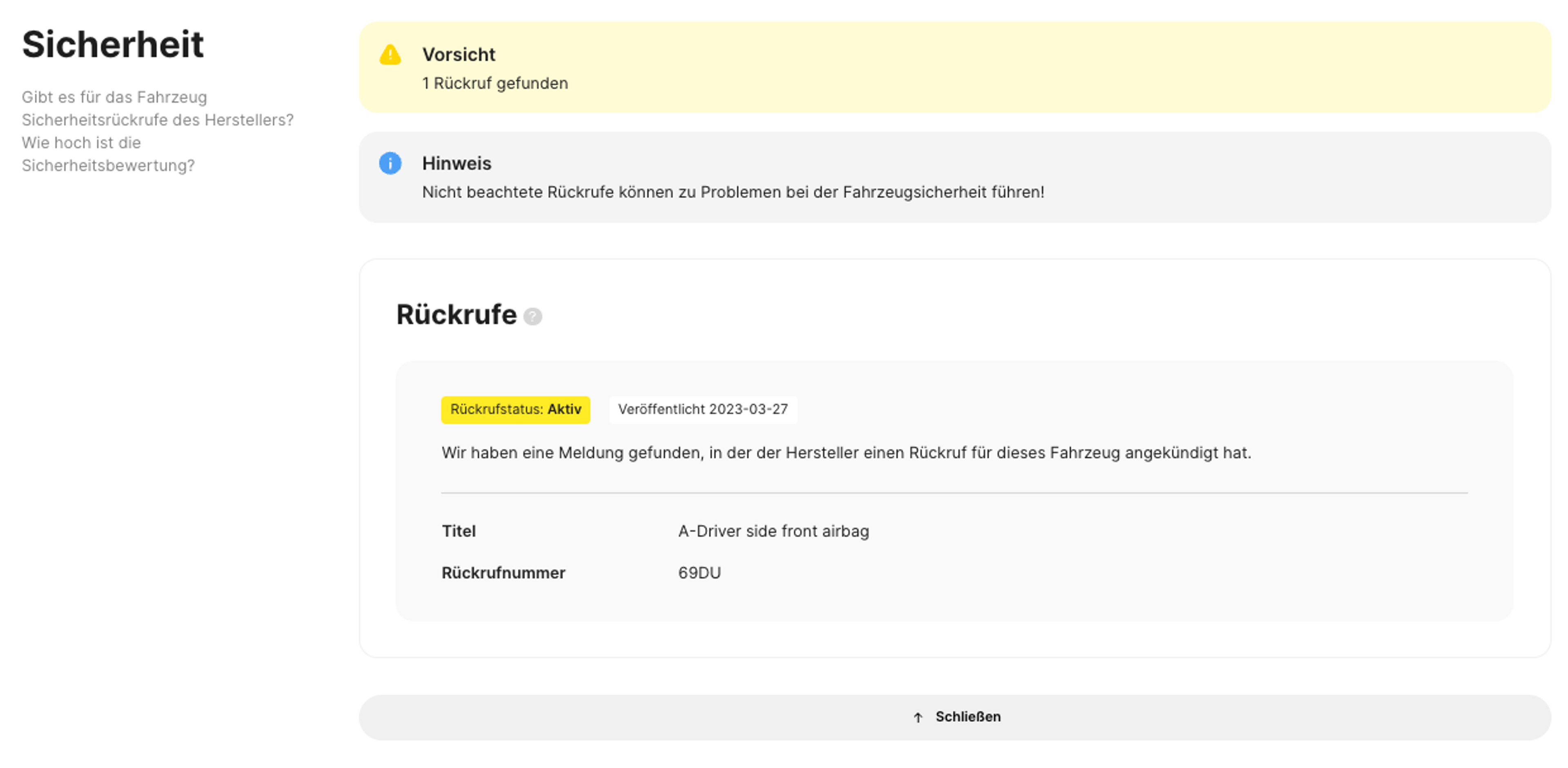Click the Rückrufe section title
The height and width of the screenshot is (768, 1568).
pos(456,315)
